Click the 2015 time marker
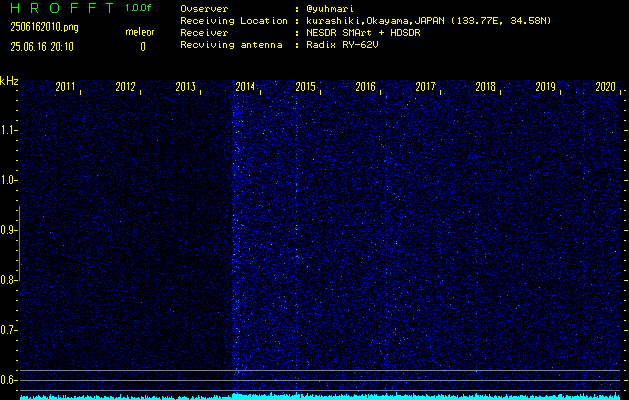This screenshot has width=629, height=400. coord(305,87)
